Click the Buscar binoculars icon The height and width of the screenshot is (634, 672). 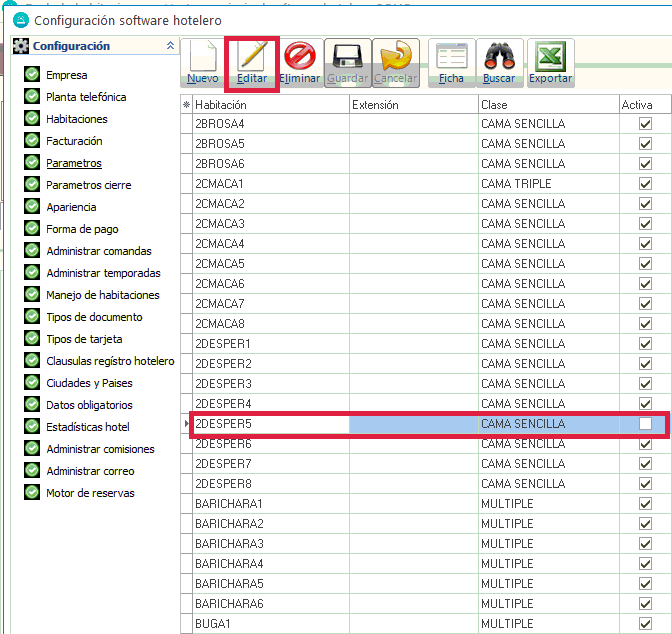[499, 62]
